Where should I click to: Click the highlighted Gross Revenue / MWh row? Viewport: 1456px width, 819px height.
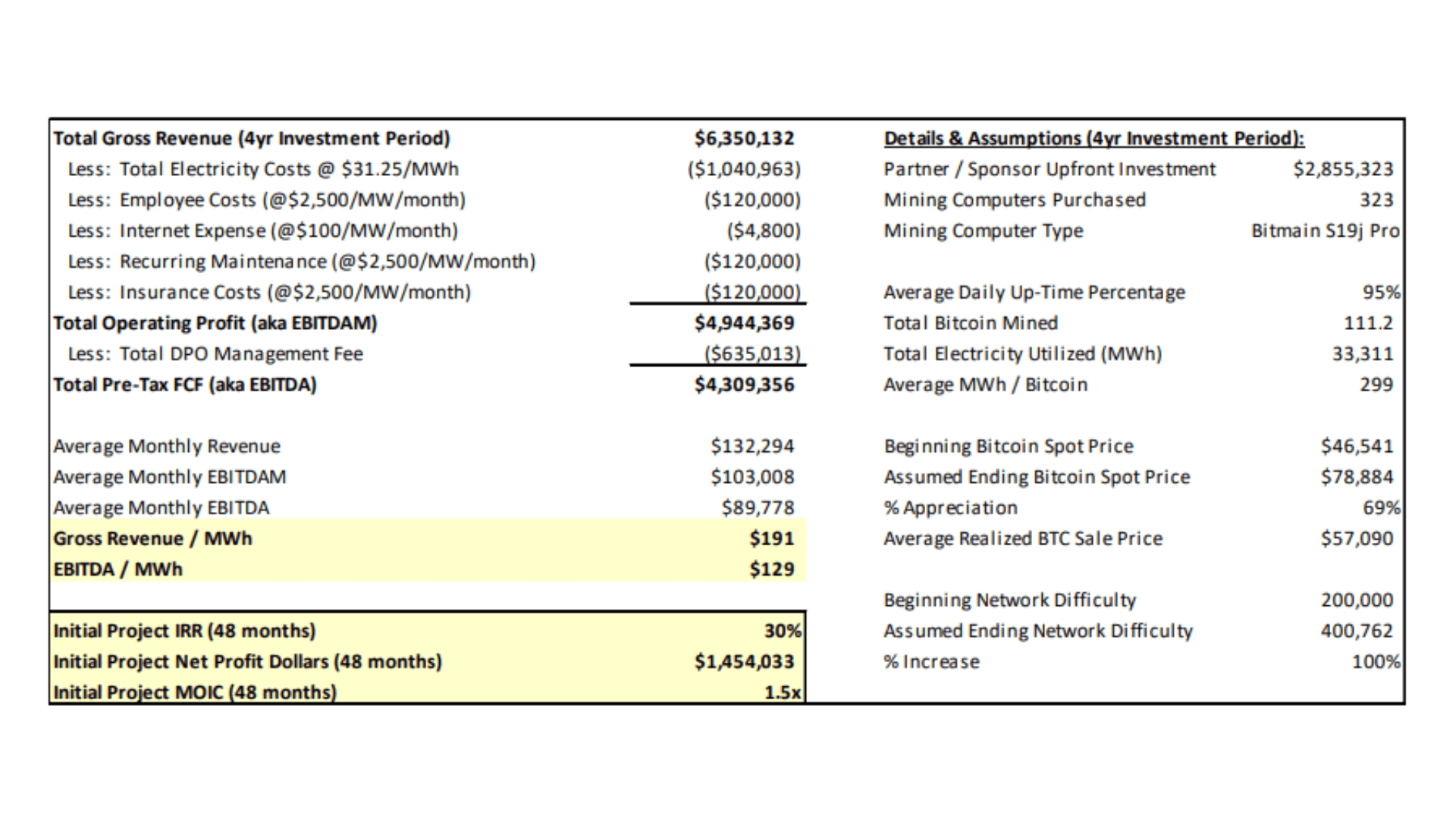pos(152,538)
